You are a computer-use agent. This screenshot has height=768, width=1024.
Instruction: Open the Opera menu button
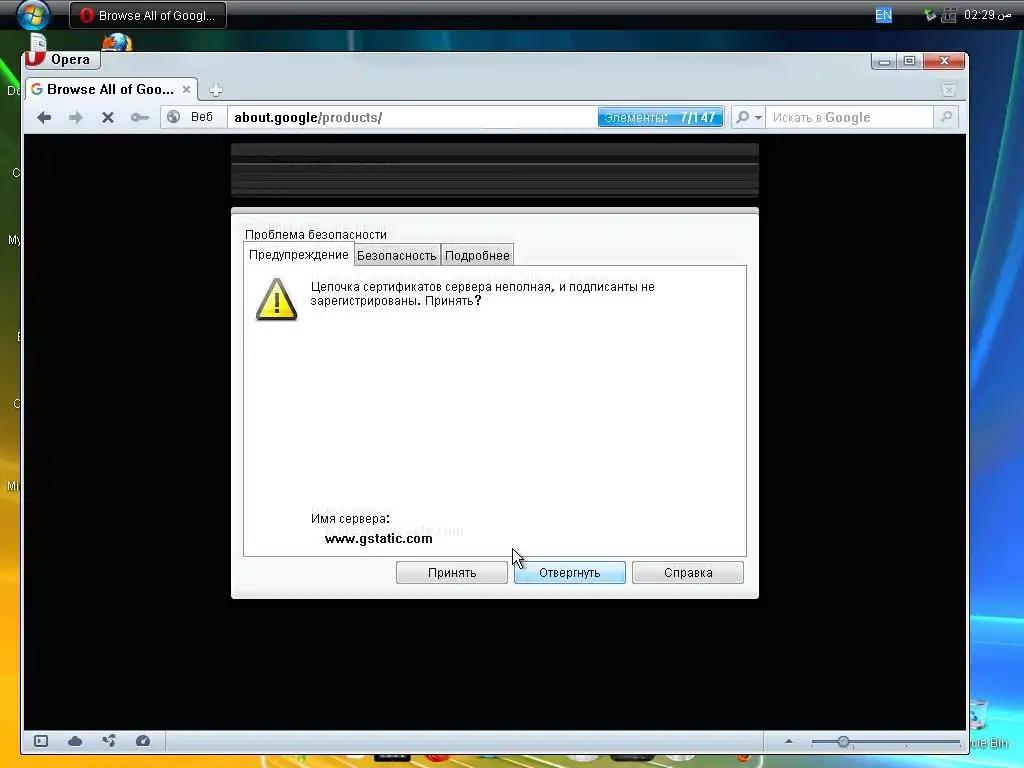[63, 59]
